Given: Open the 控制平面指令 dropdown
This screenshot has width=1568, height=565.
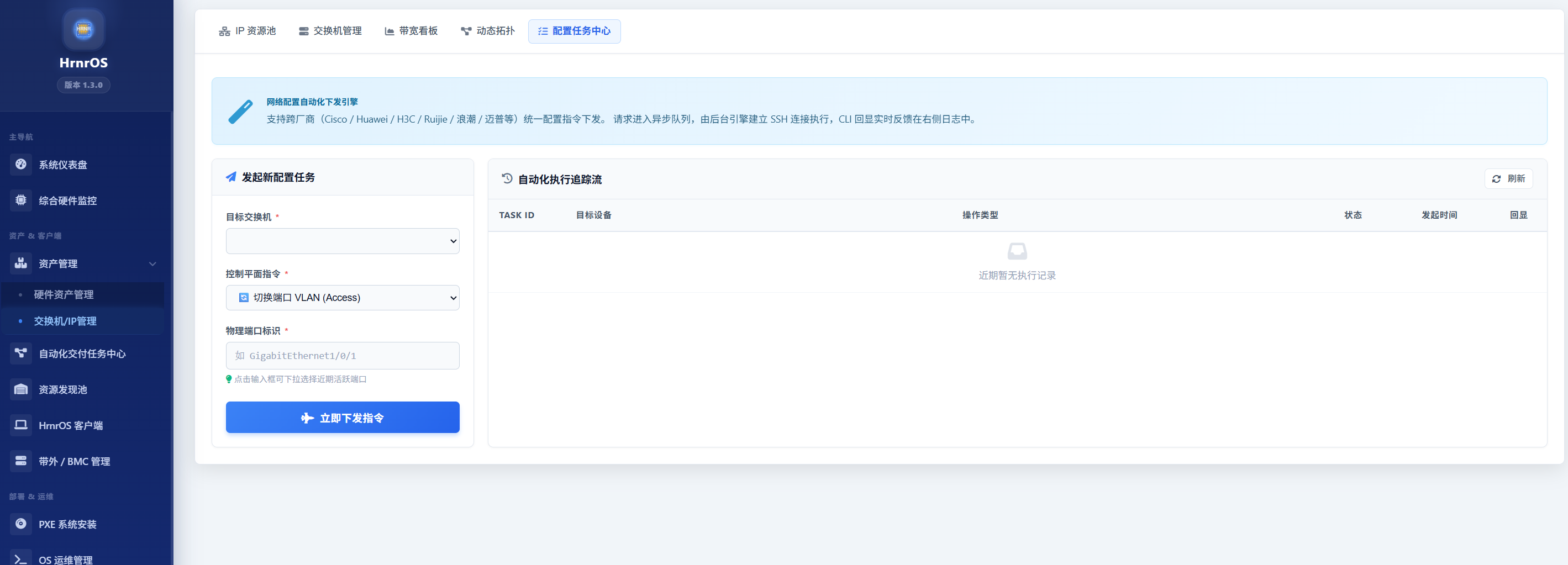Looking at the screenshot, I should [342, 297].
